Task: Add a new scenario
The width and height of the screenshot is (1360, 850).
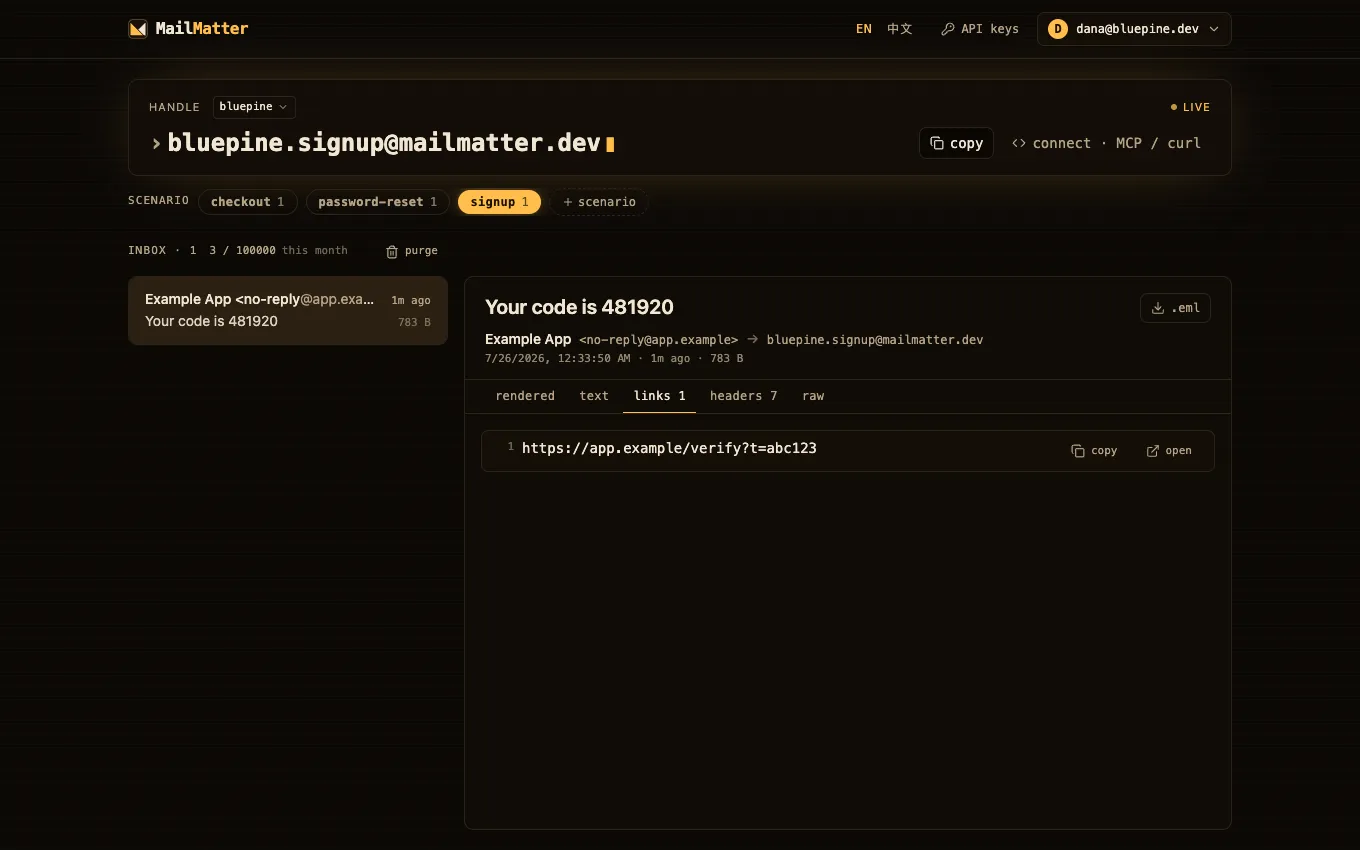Action: point(599,202)
